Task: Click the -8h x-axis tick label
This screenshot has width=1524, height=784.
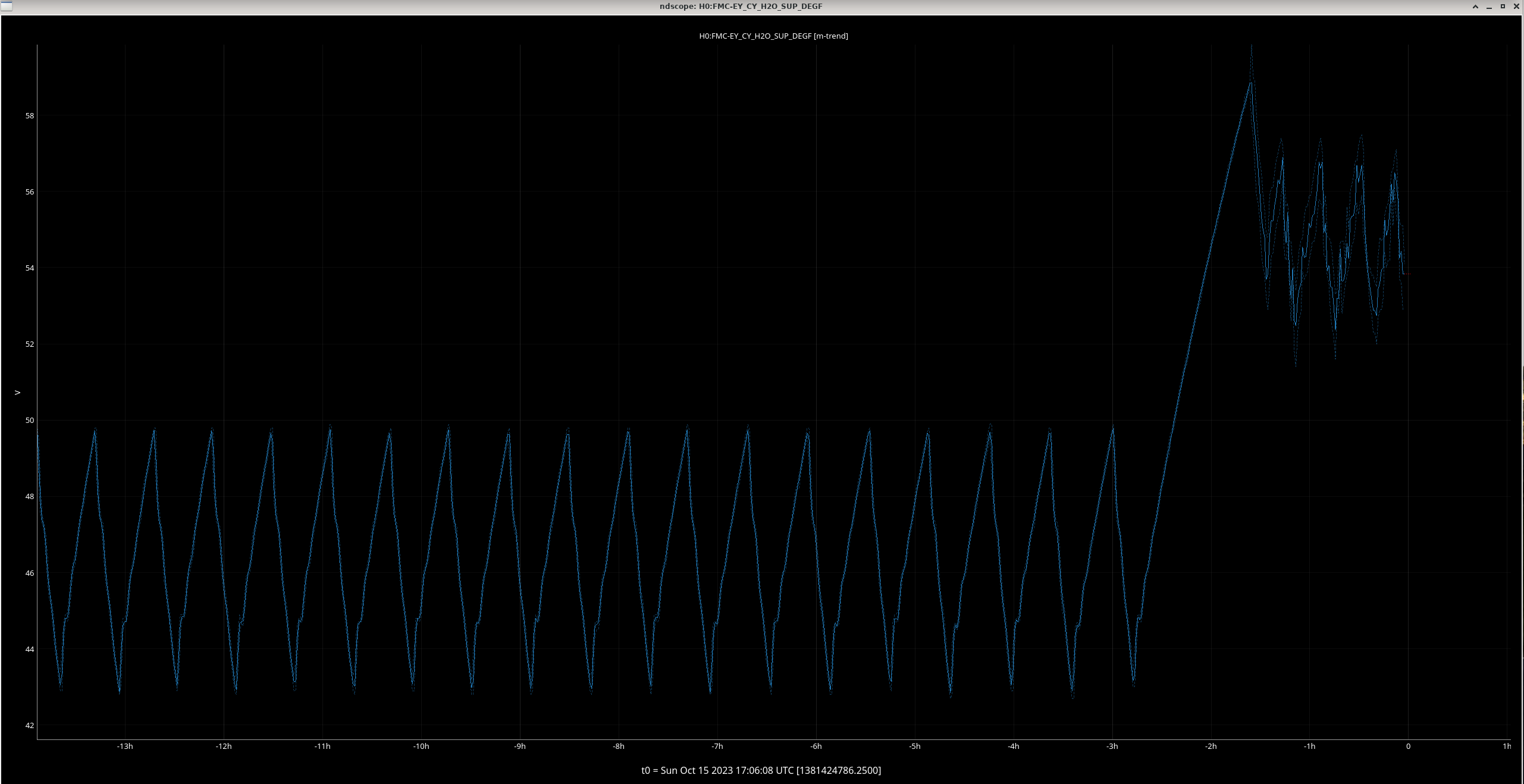Action: click(x=619, y=747)
